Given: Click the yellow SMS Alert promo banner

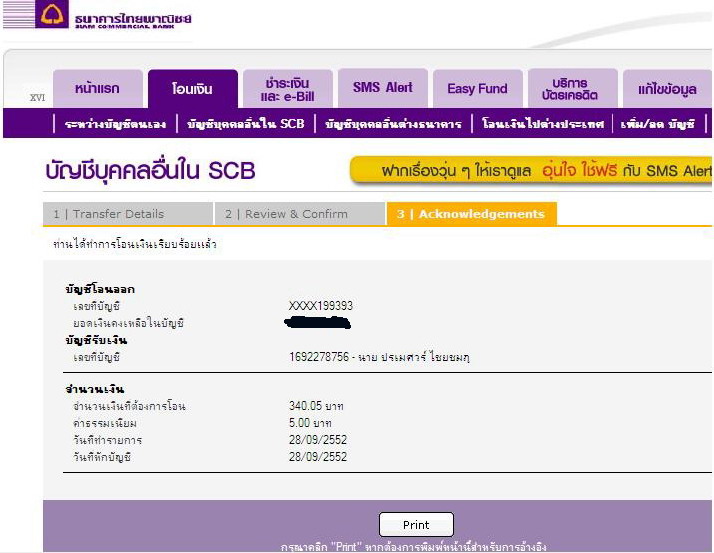Looking at the screenshot, I should tap(531, 170).
